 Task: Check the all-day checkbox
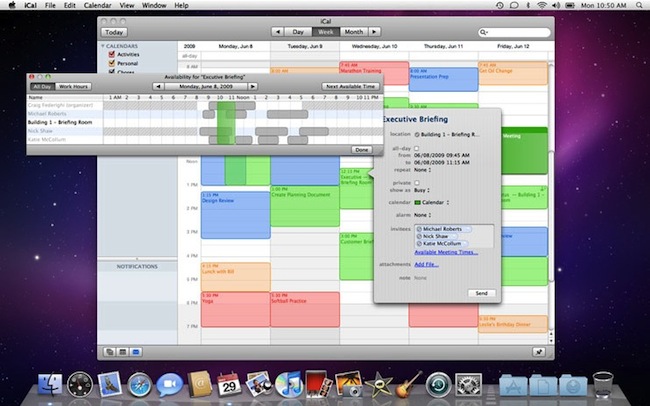coord(417,148)
